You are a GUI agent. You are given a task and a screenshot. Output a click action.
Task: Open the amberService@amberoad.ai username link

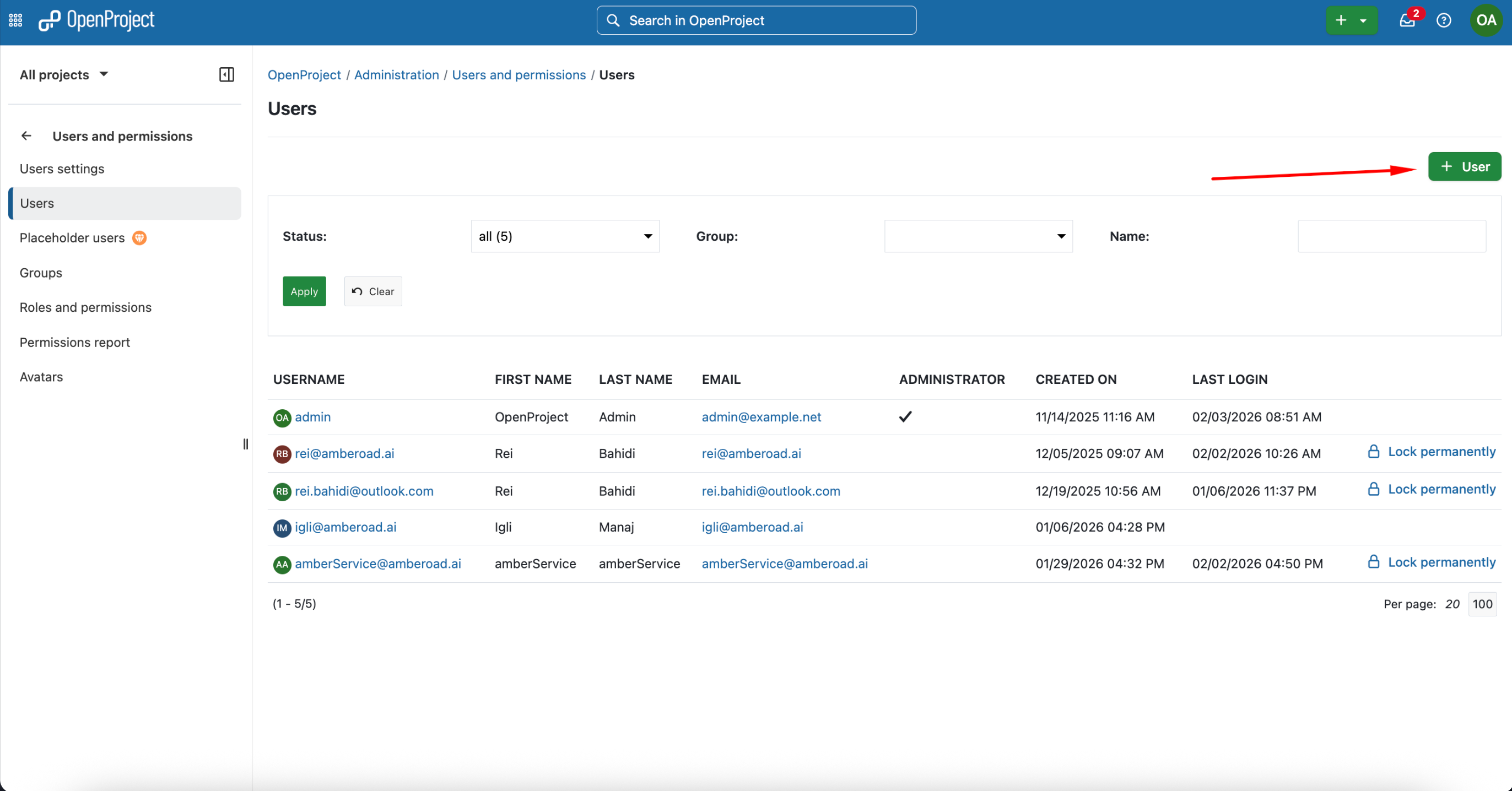pos(378,564)
